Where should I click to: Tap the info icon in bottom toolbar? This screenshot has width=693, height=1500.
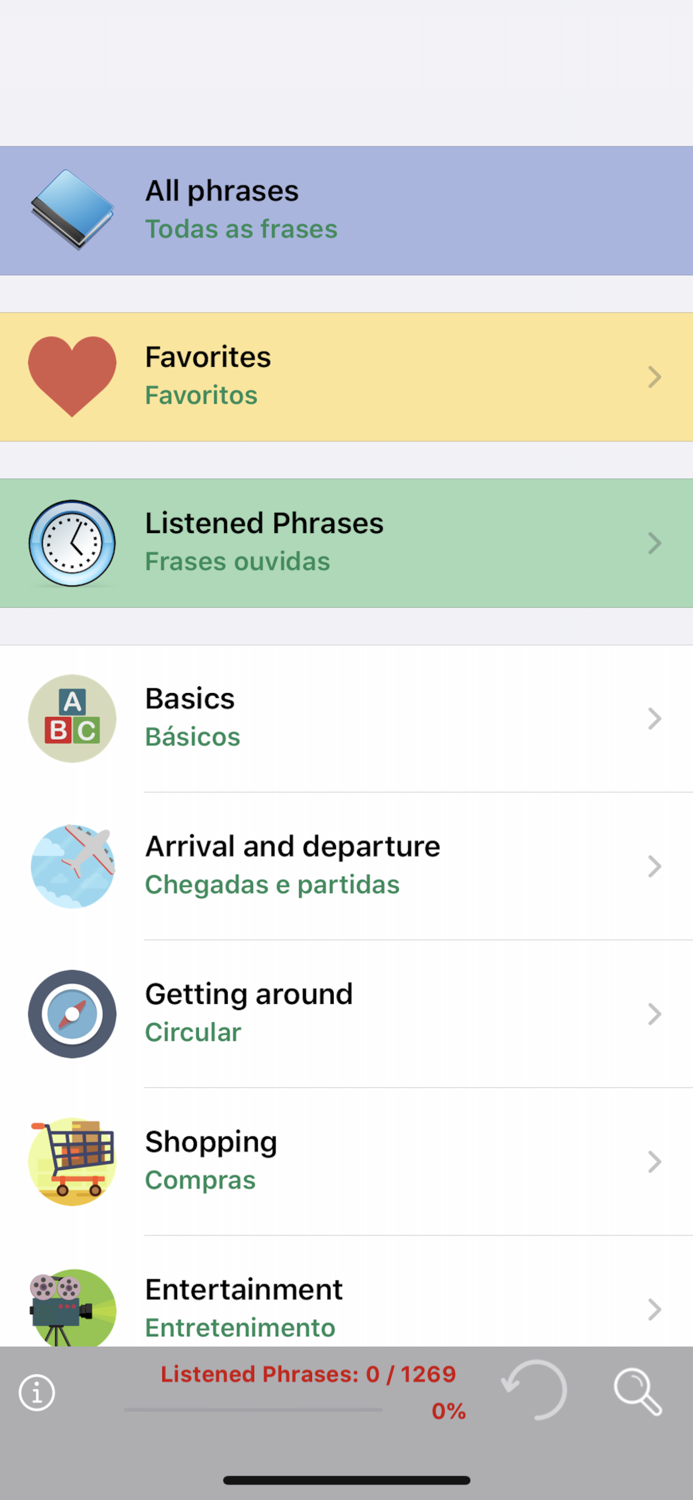click(x=37, y=1391)
